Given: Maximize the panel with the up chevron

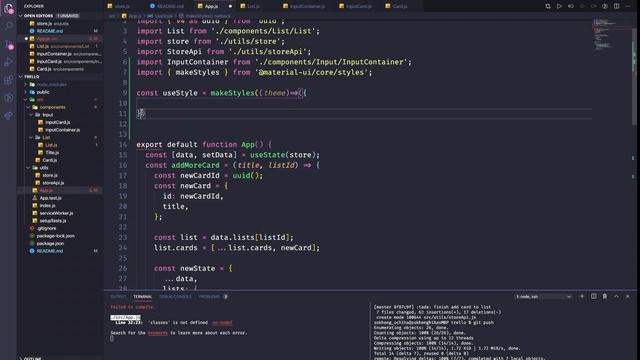Looking at the screenshot, I should (616, 296).
